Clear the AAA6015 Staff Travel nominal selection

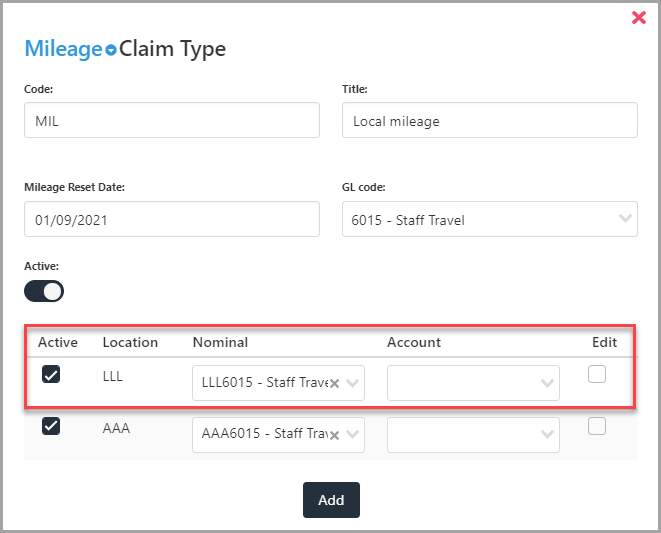pos(334,435)
